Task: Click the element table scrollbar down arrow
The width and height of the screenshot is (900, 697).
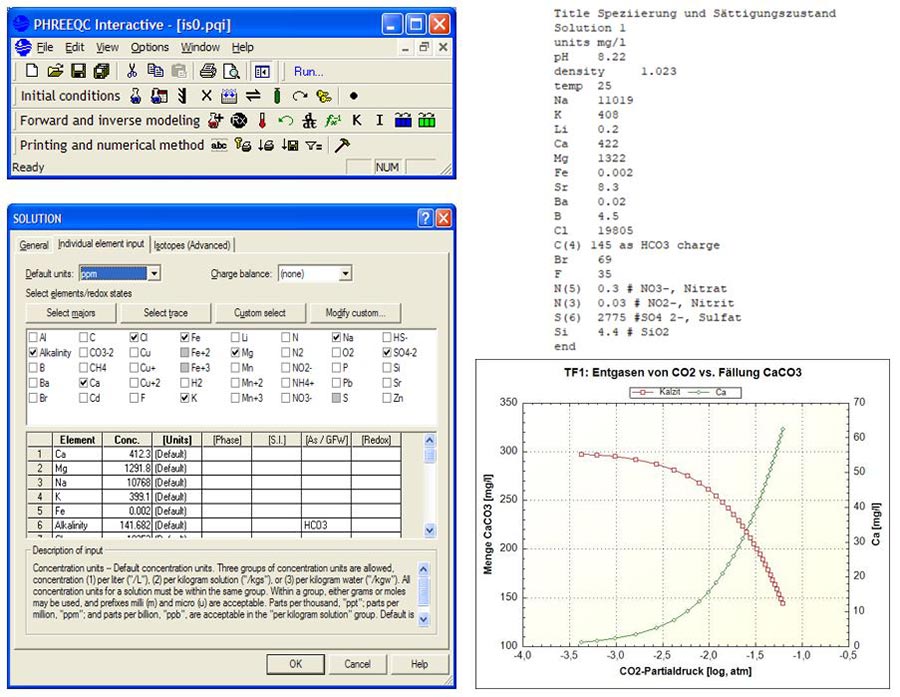Action: coord(429,530)
